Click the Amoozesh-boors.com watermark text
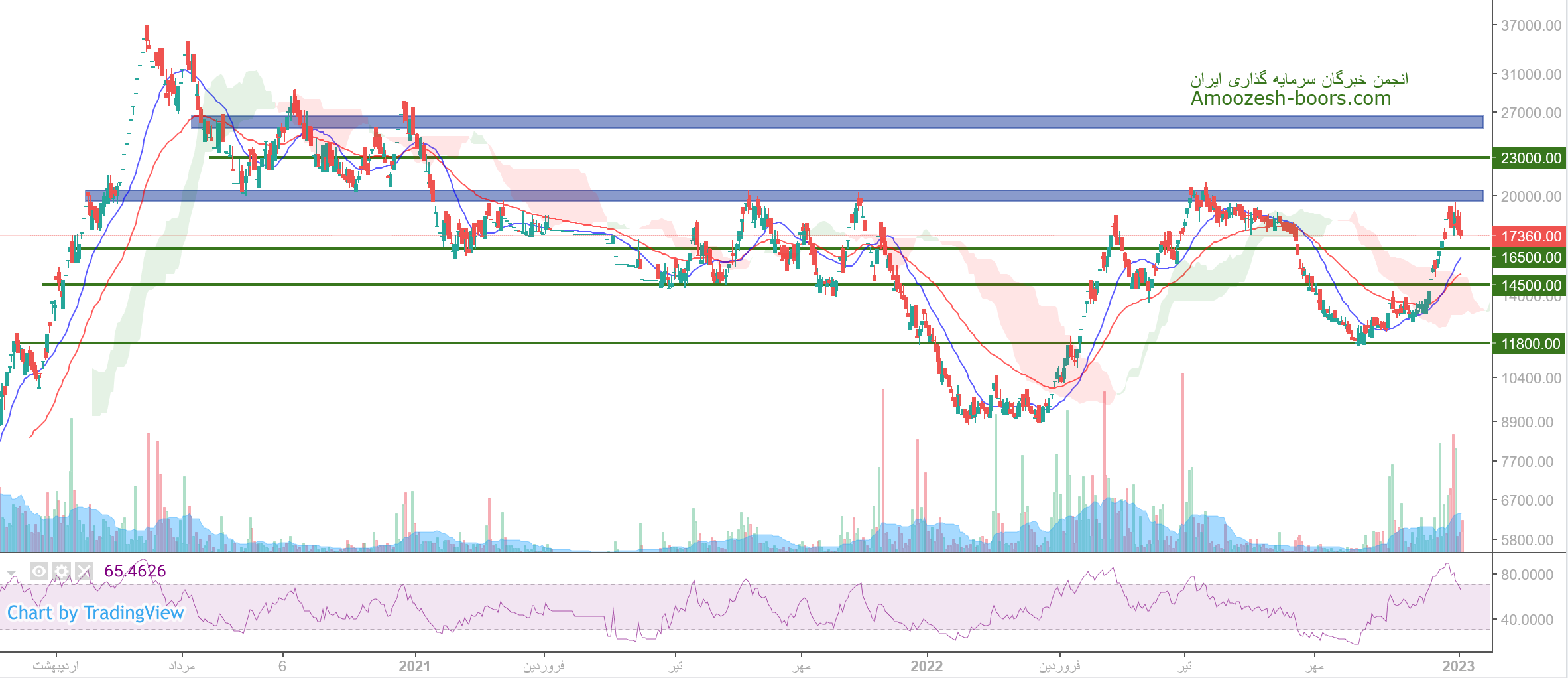This screenshot has width=1568, height=678. pos(1290,98)
